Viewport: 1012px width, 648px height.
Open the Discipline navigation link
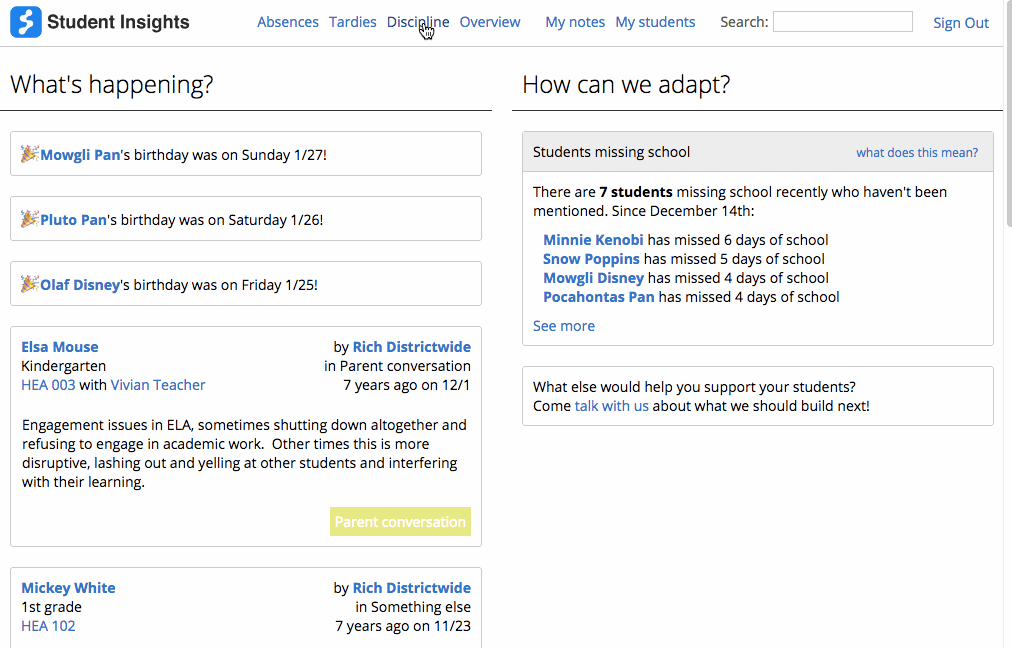coord(418,22)
